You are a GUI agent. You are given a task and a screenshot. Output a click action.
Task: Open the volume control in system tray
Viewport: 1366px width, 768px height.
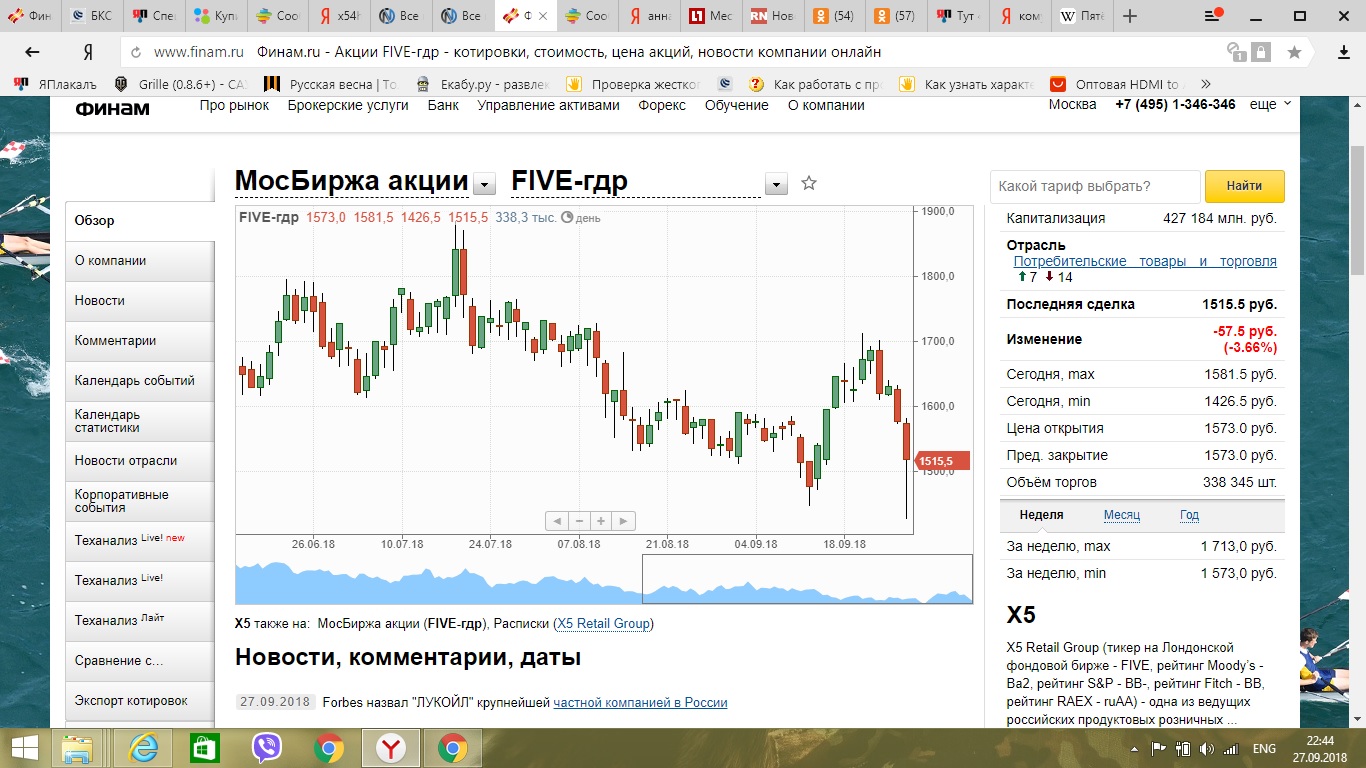1207,748
